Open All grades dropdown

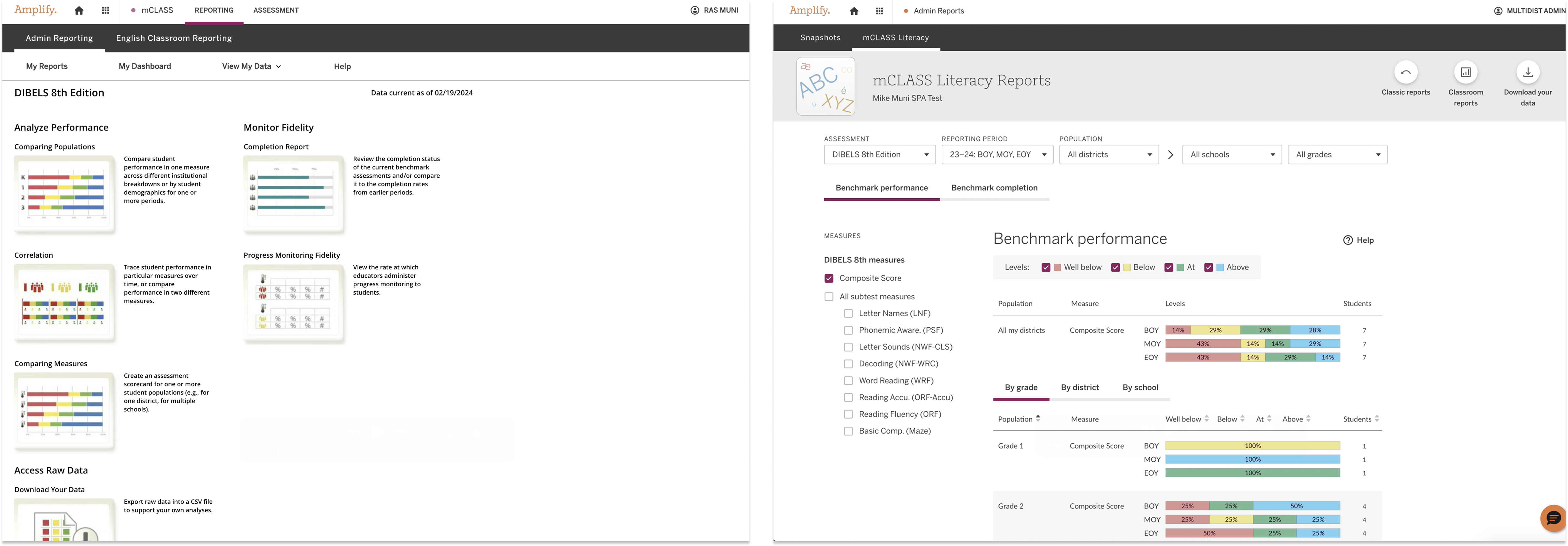click(x=1337, y=154)
